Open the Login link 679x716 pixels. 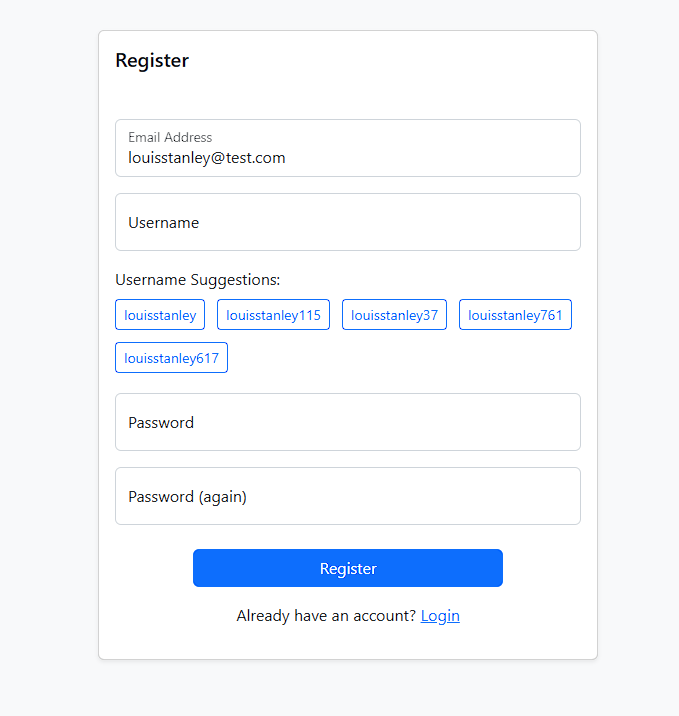tap(440, 616)
